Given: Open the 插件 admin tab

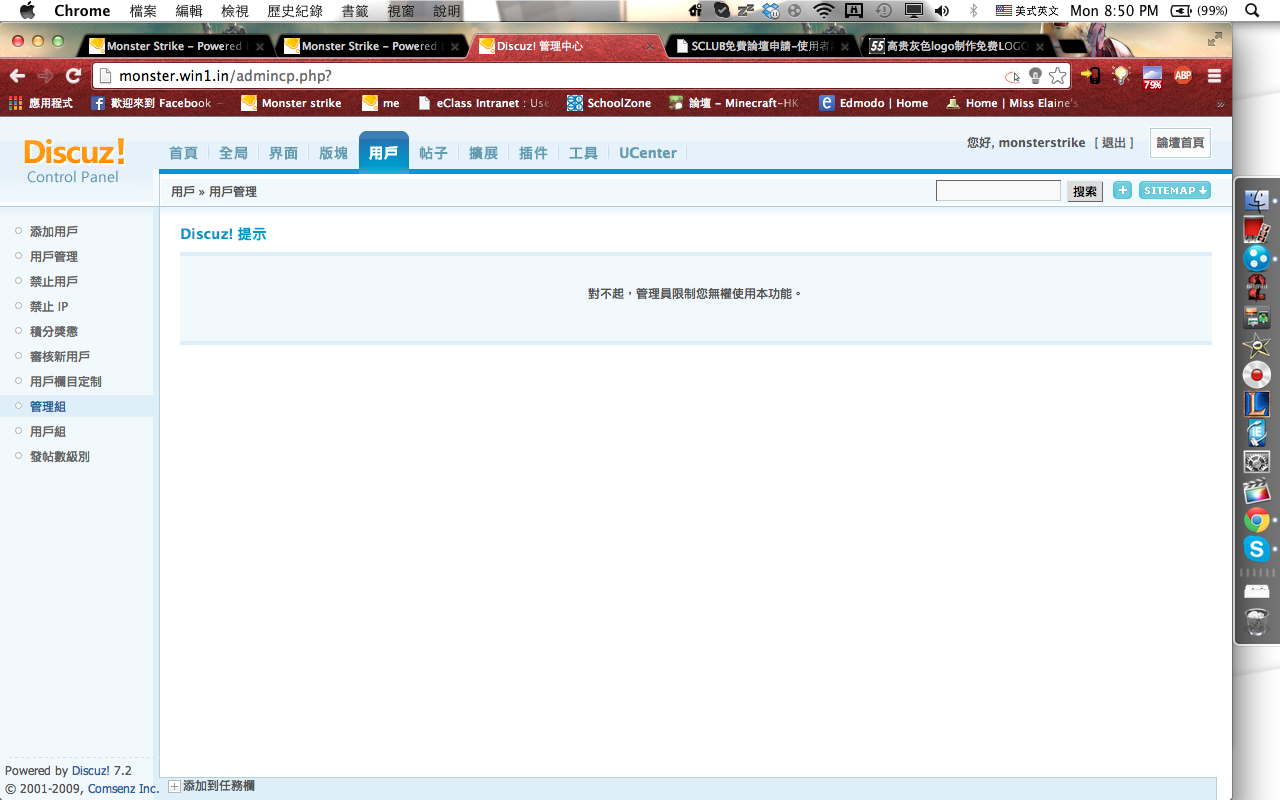Looking at the screenshot, I should pyautogui.click(x=533, y=153).
